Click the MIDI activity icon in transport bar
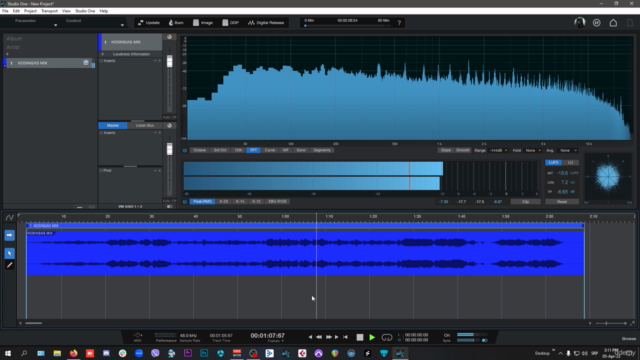Image resolution: width=640 pixels, height=360 pixels. 138,336
